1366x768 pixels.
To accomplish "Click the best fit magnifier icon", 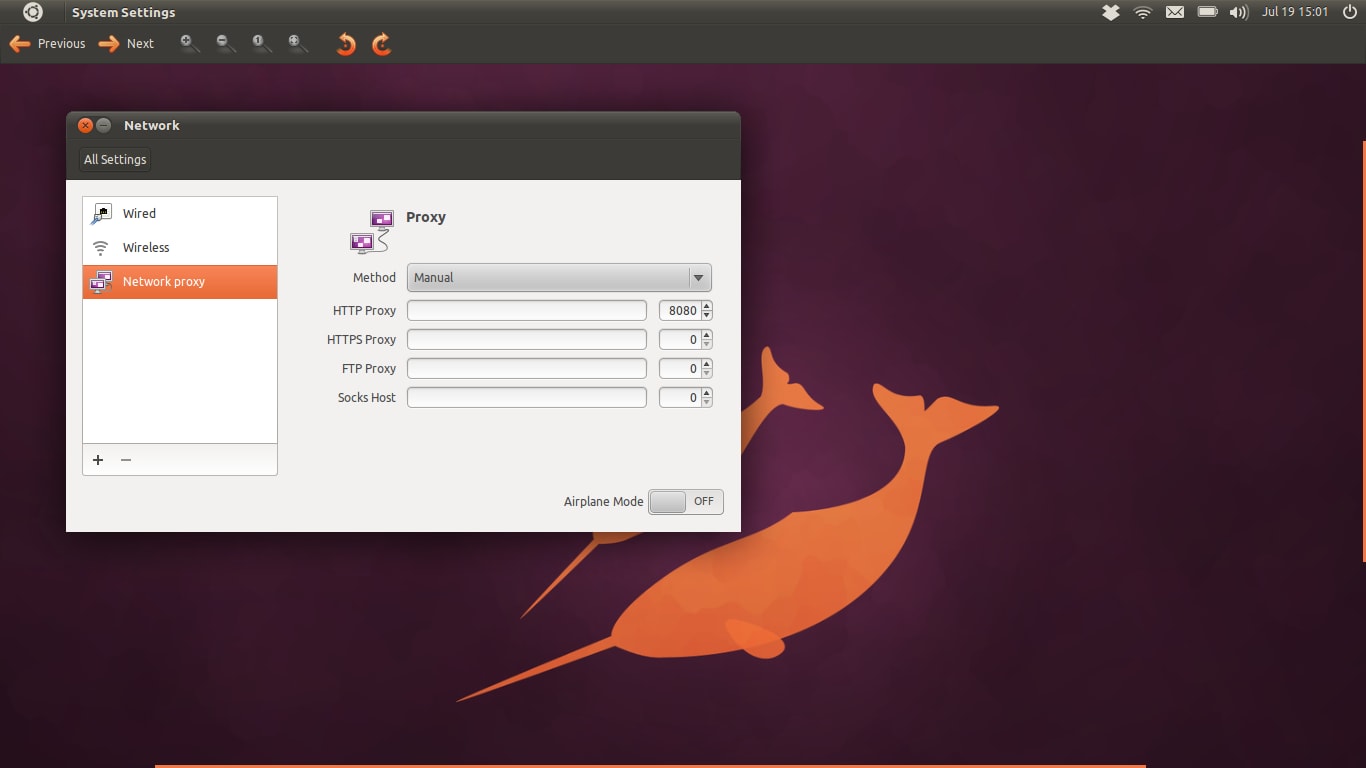I will tap(298, 43).
